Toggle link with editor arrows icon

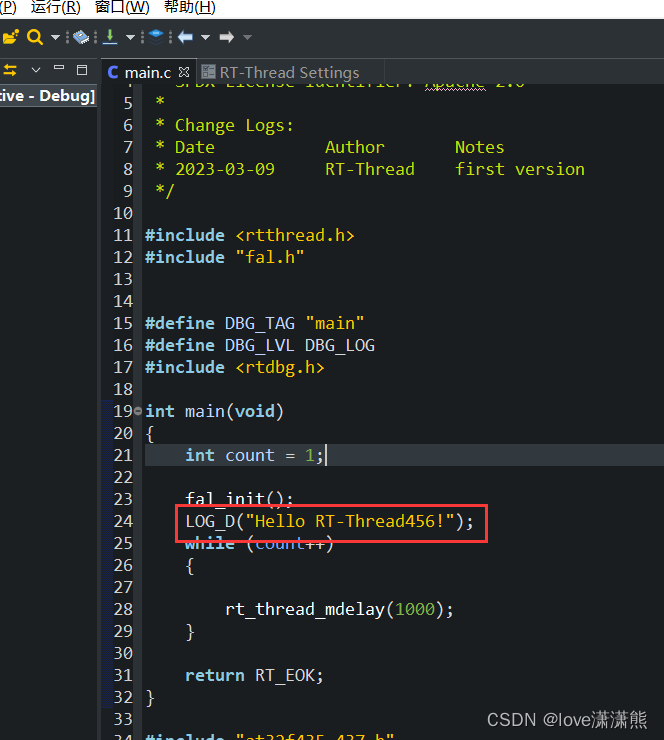point(10,70)
